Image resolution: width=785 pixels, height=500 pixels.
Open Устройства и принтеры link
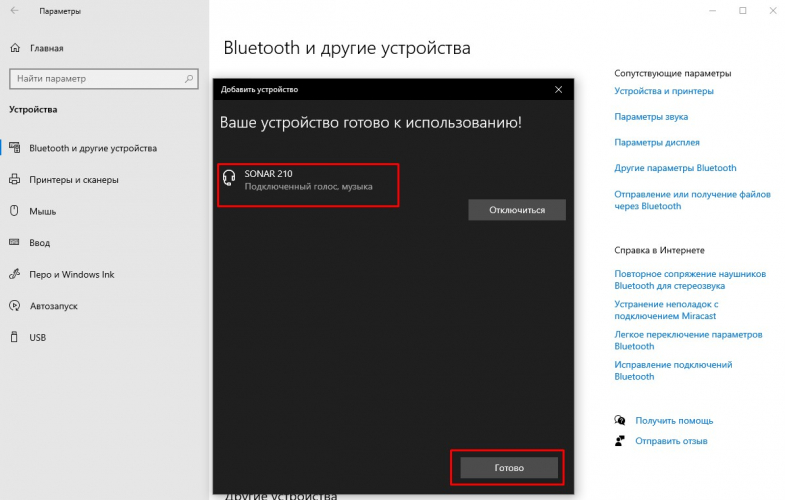[x=664, y=91]
